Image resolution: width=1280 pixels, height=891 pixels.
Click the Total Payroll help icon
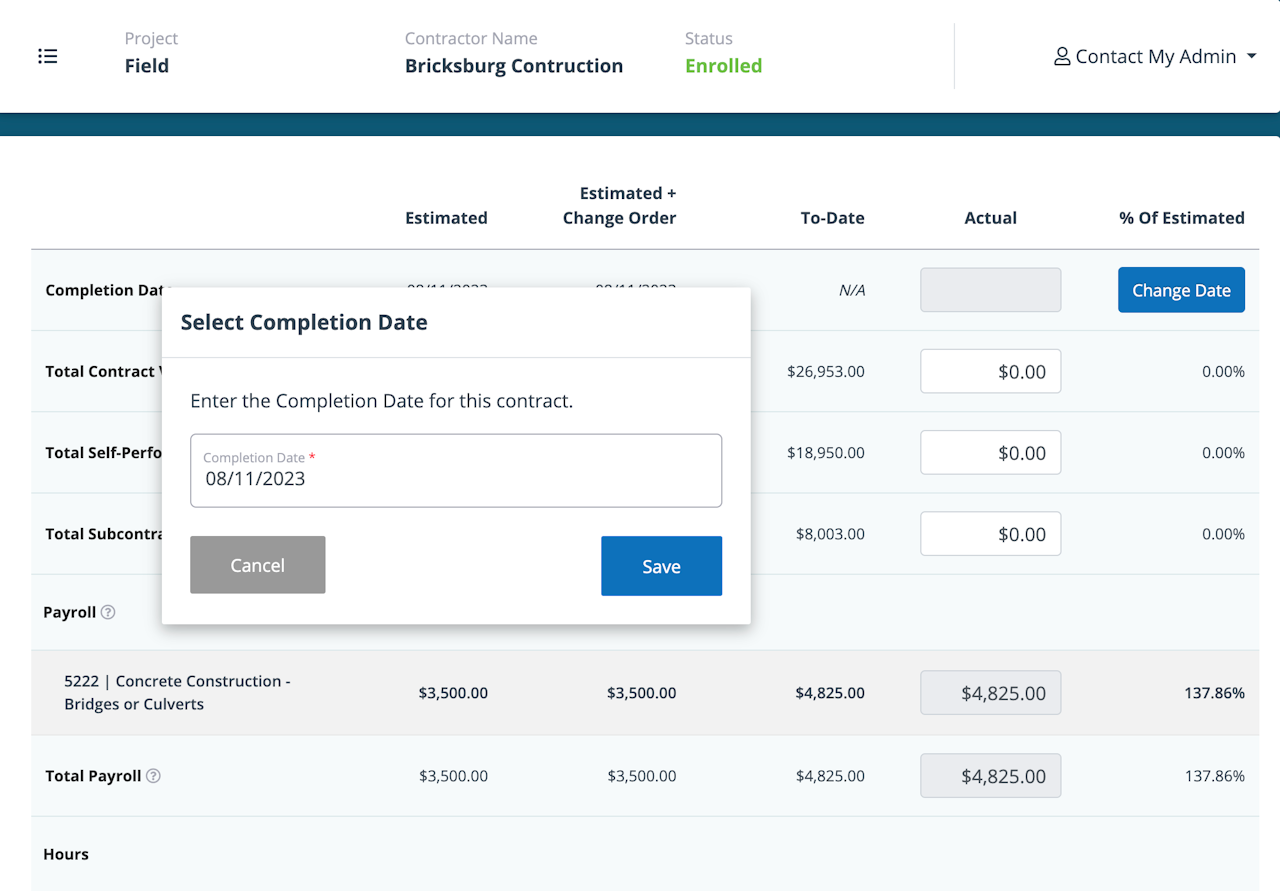[153, 776]
